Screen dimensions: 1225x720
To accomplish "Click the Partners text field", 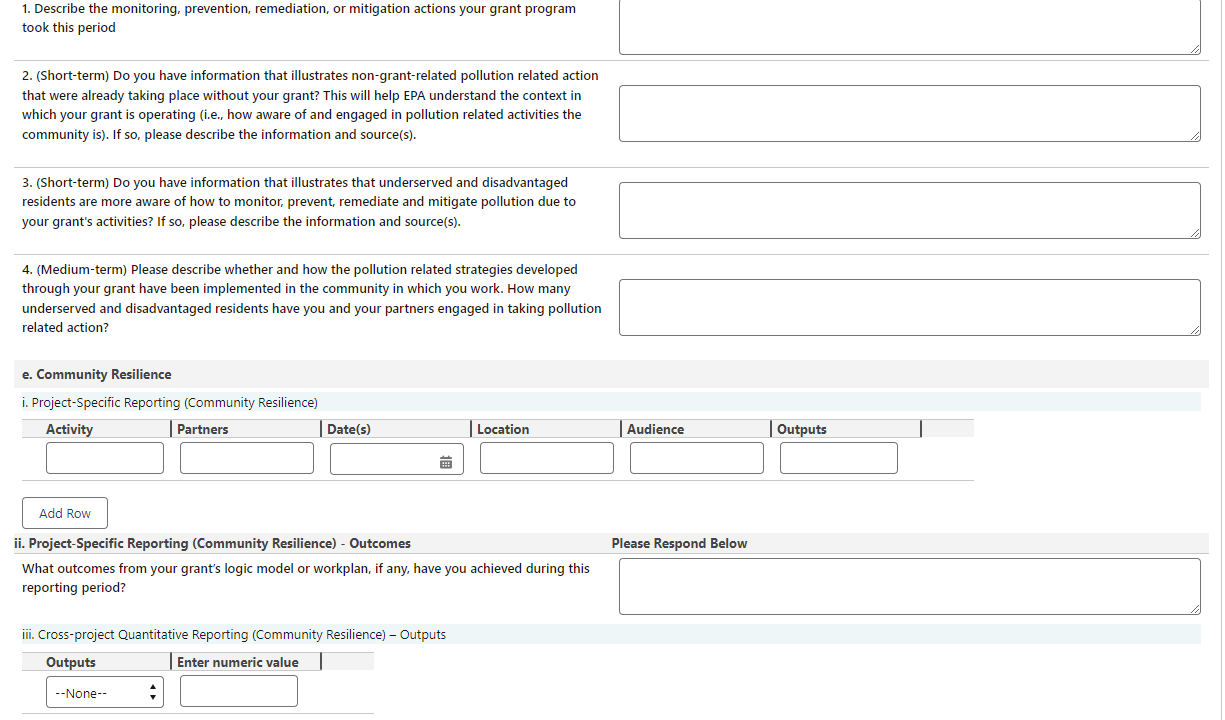I will click(x=247, y=458).
